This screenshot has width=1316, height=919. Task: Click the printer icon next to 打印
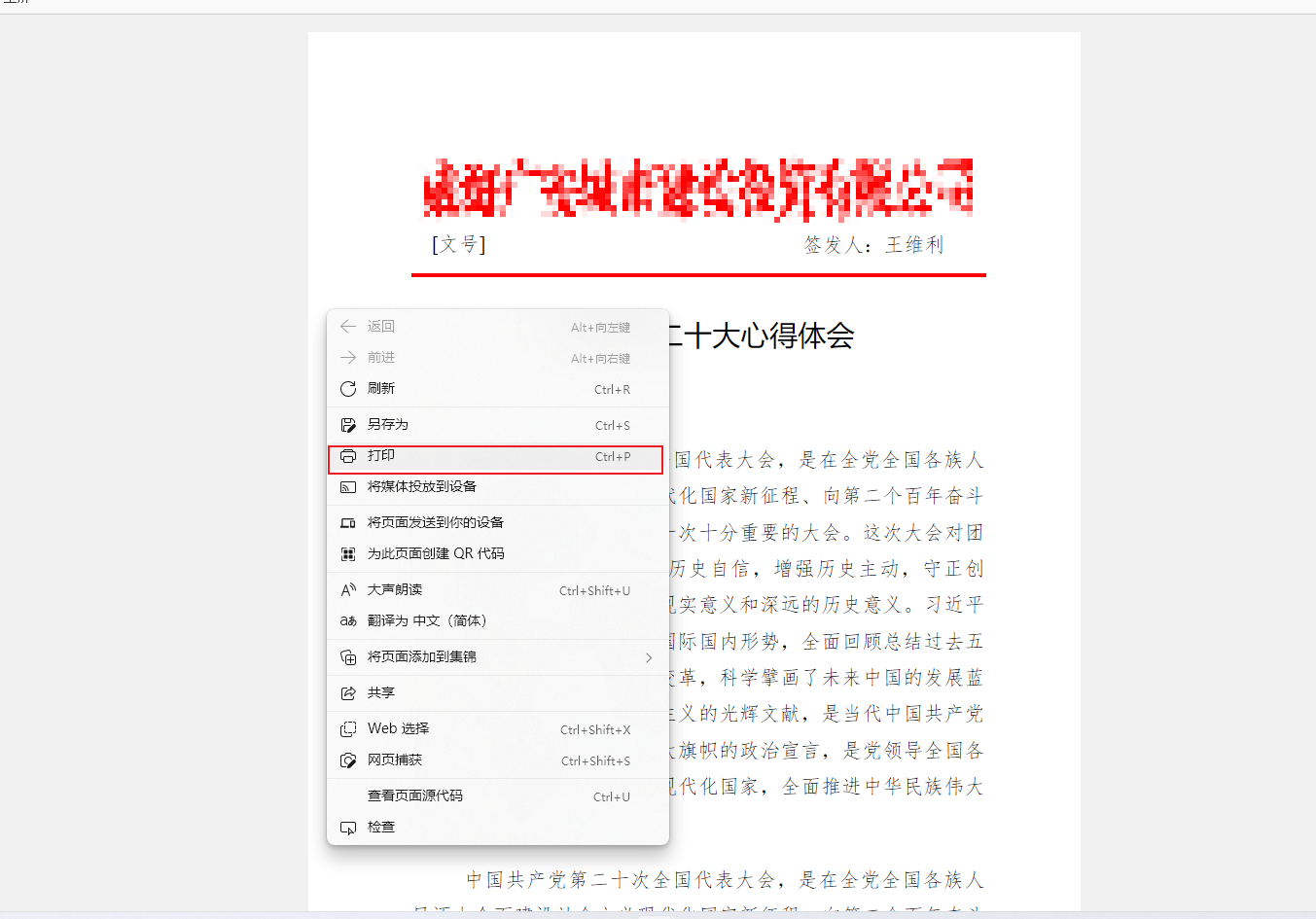pos(348,456)
